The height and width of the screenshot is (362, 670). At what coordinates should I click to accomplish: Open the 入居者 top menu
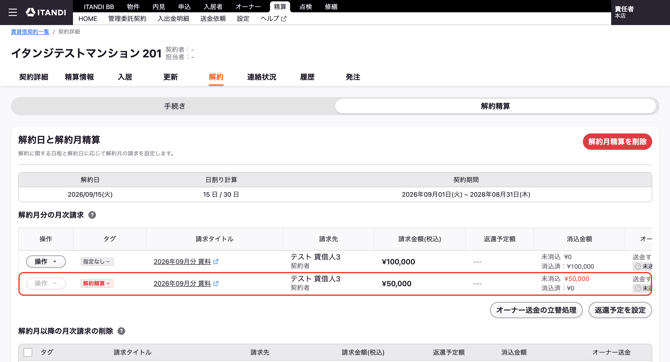coord(213,6)
